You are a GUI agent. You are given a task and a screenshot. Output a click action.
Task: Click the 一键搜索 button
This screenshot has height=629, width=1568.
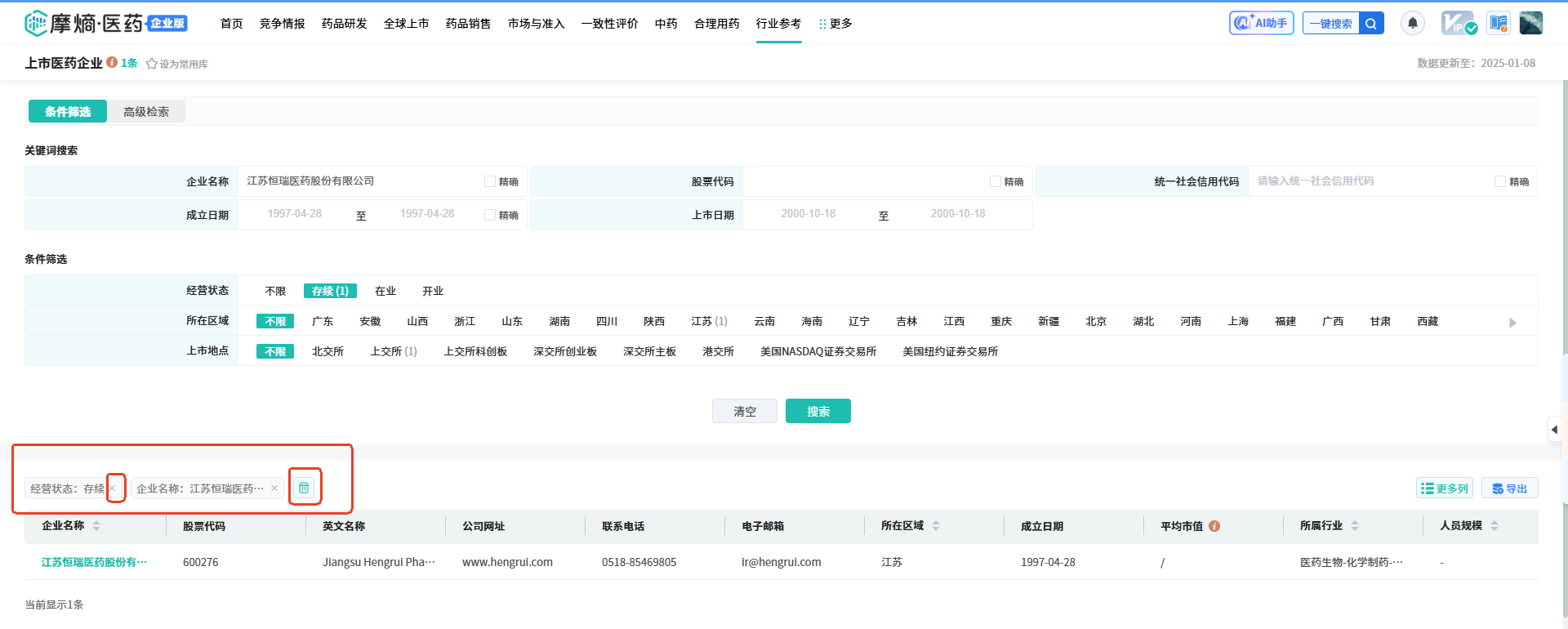(1331, 24)
